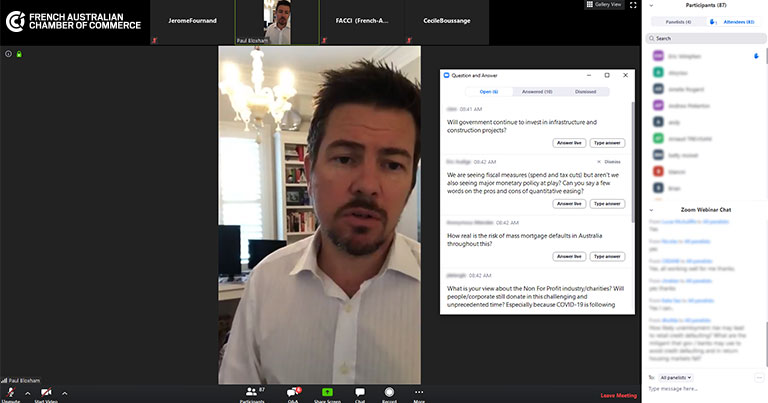
Task: Click the Record icon
Action: (x=389, y=391)
